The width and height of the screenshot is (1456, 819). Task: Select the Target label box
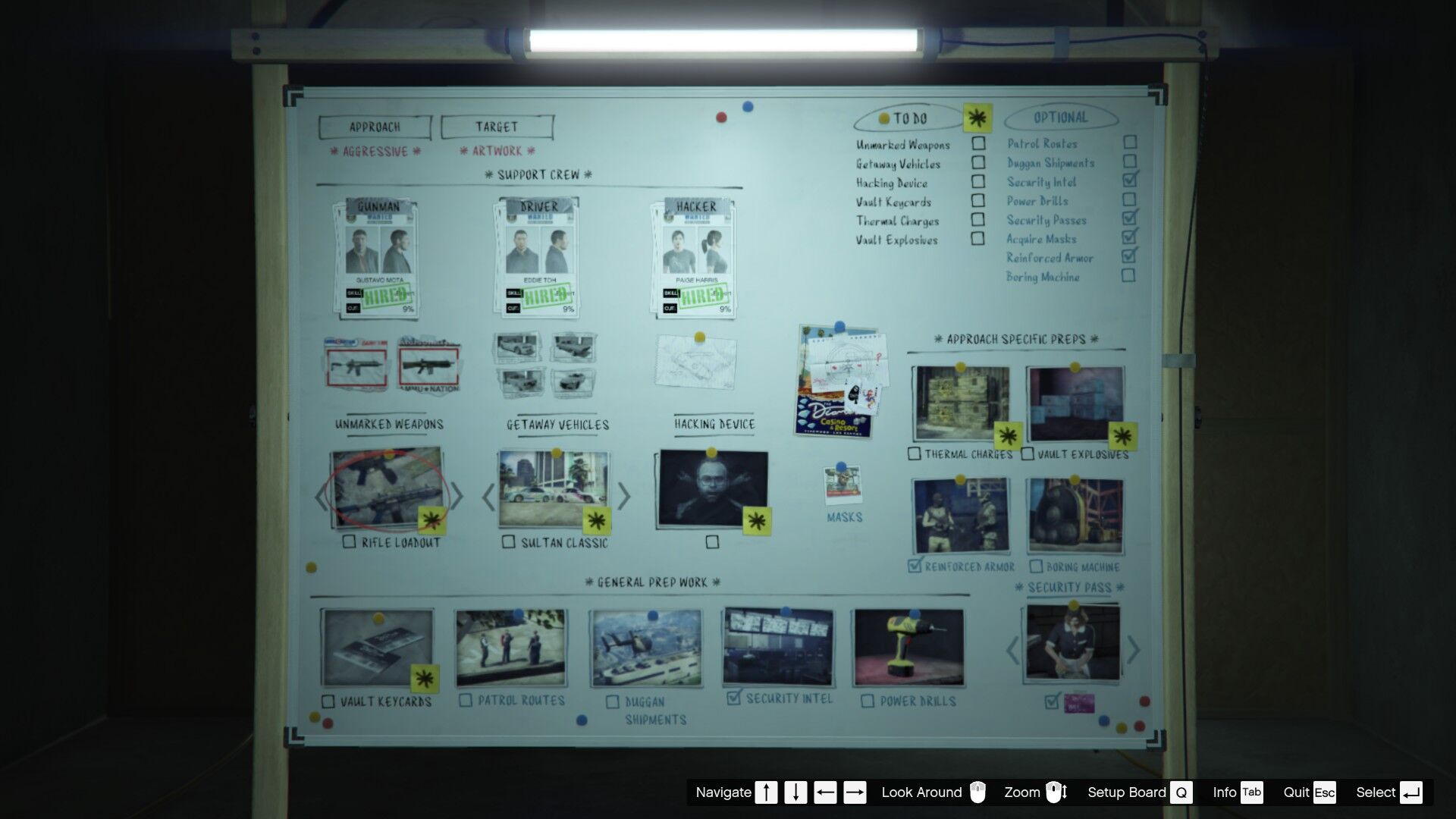tap(497, 127)
